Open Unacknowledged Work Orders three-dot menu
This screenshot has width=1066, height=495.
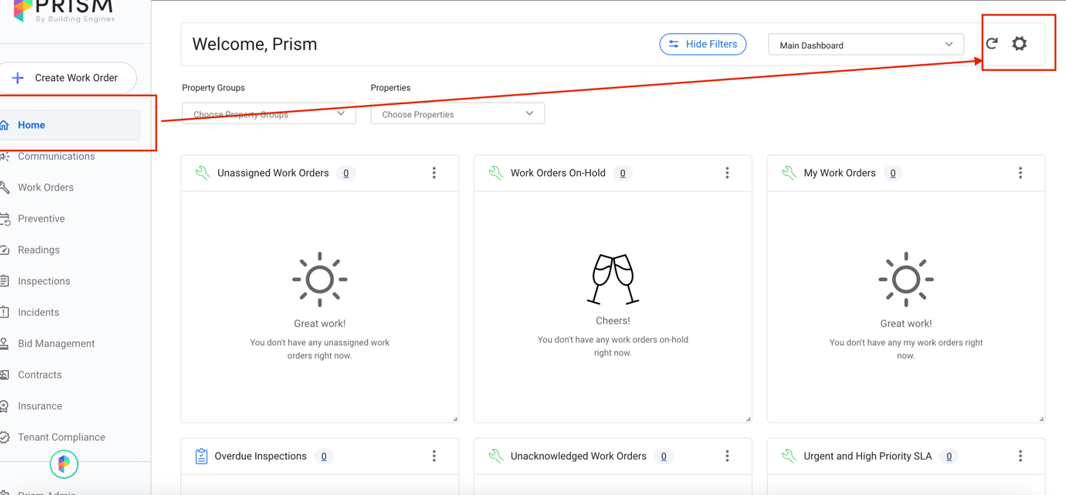pos(727,456)
